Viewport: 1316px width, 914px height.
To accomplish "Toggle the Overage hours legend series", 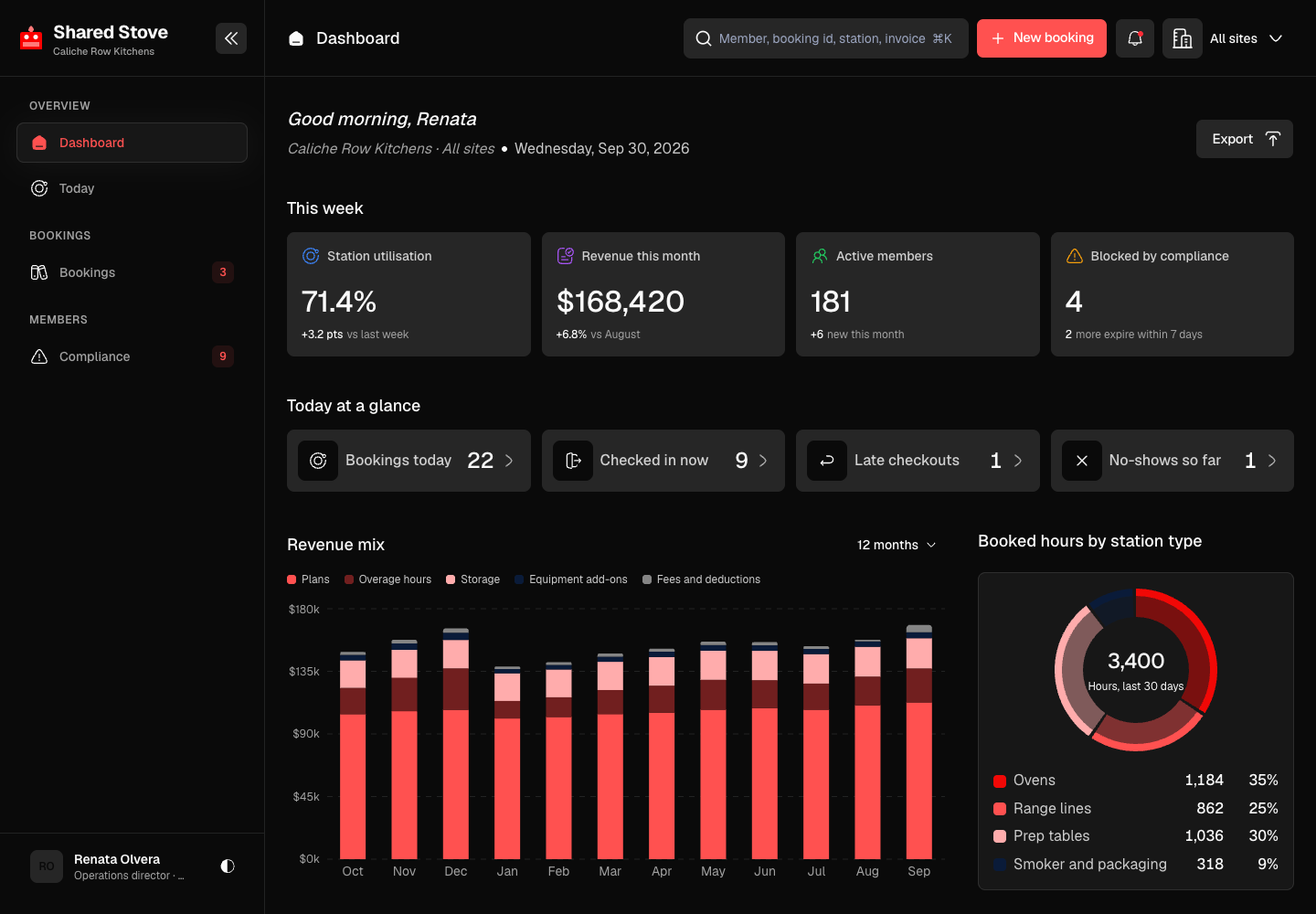I will (387, 579).
